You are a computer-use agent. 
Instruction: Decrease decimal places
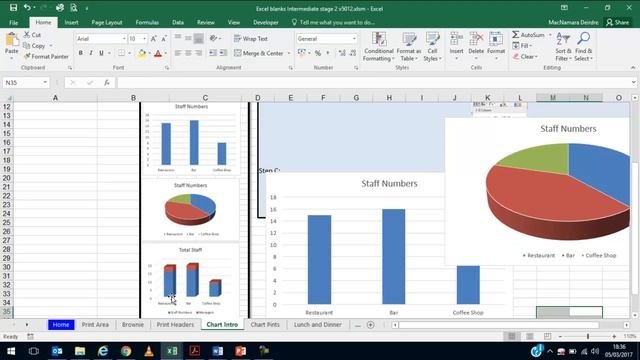(x=353, y=53)
